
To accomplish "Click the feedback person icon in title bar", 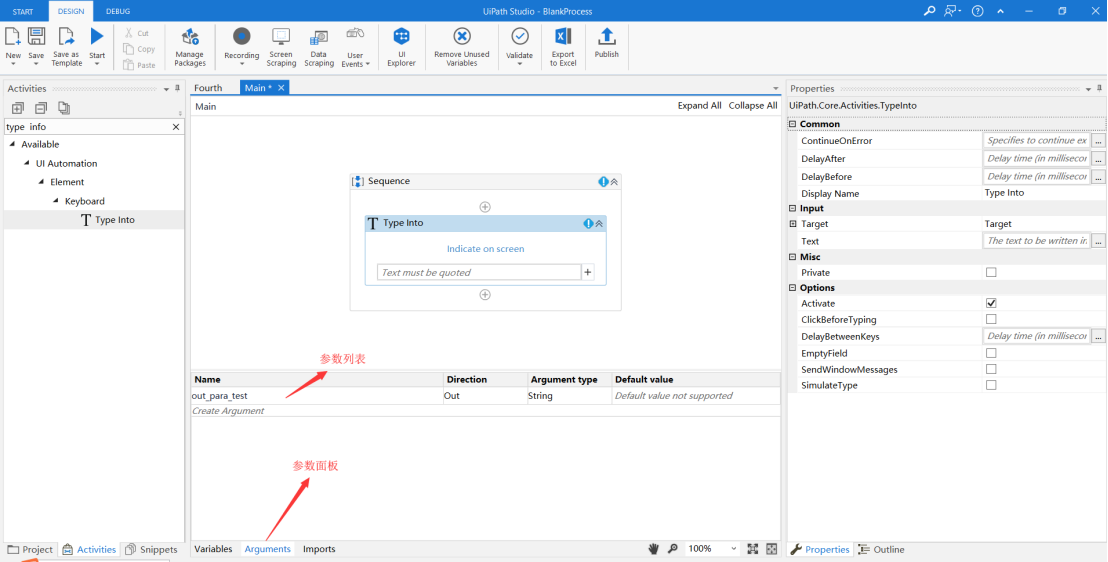I will point(953,11).
